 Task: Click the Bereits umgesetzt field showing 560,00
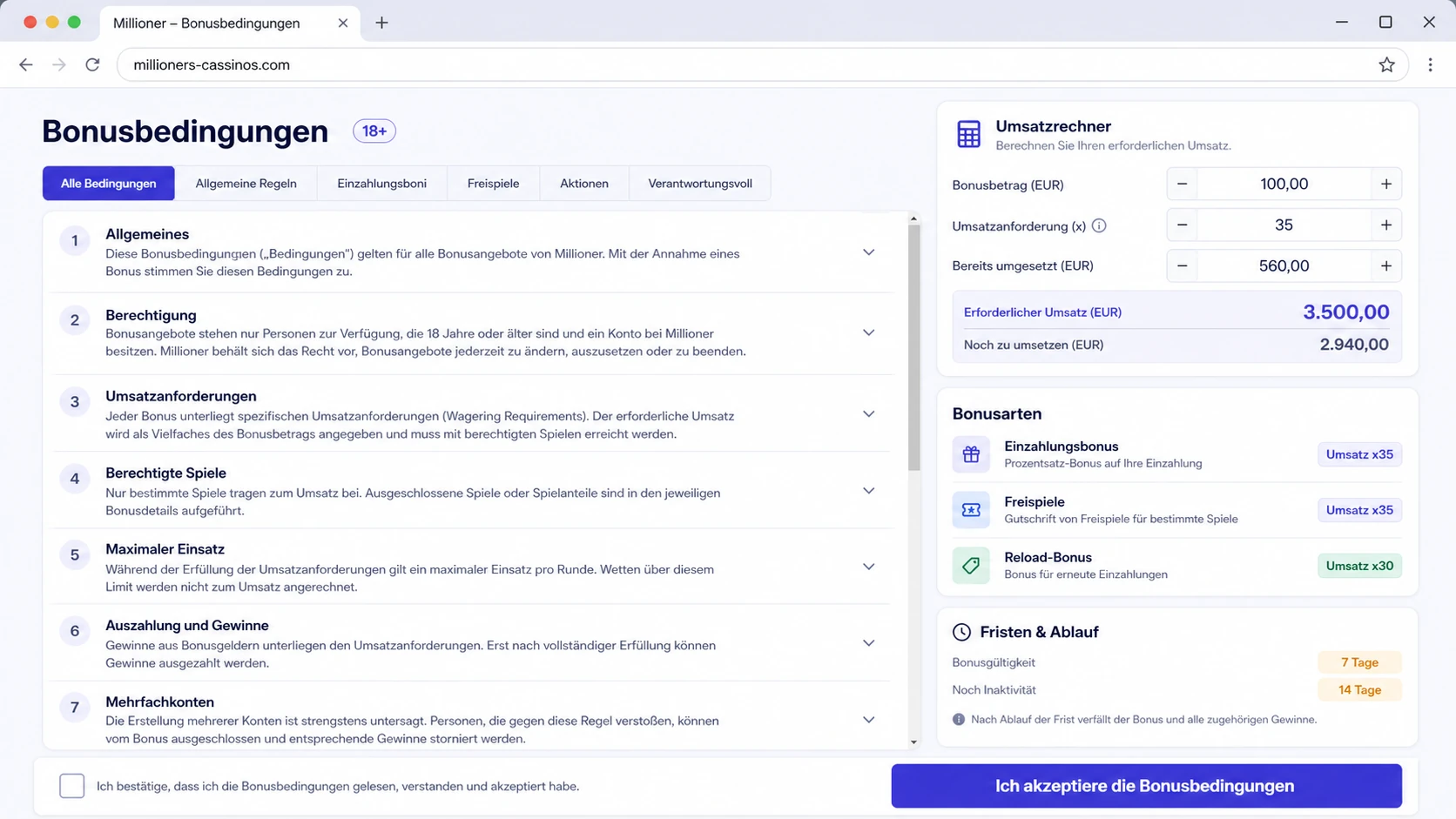1284,265
